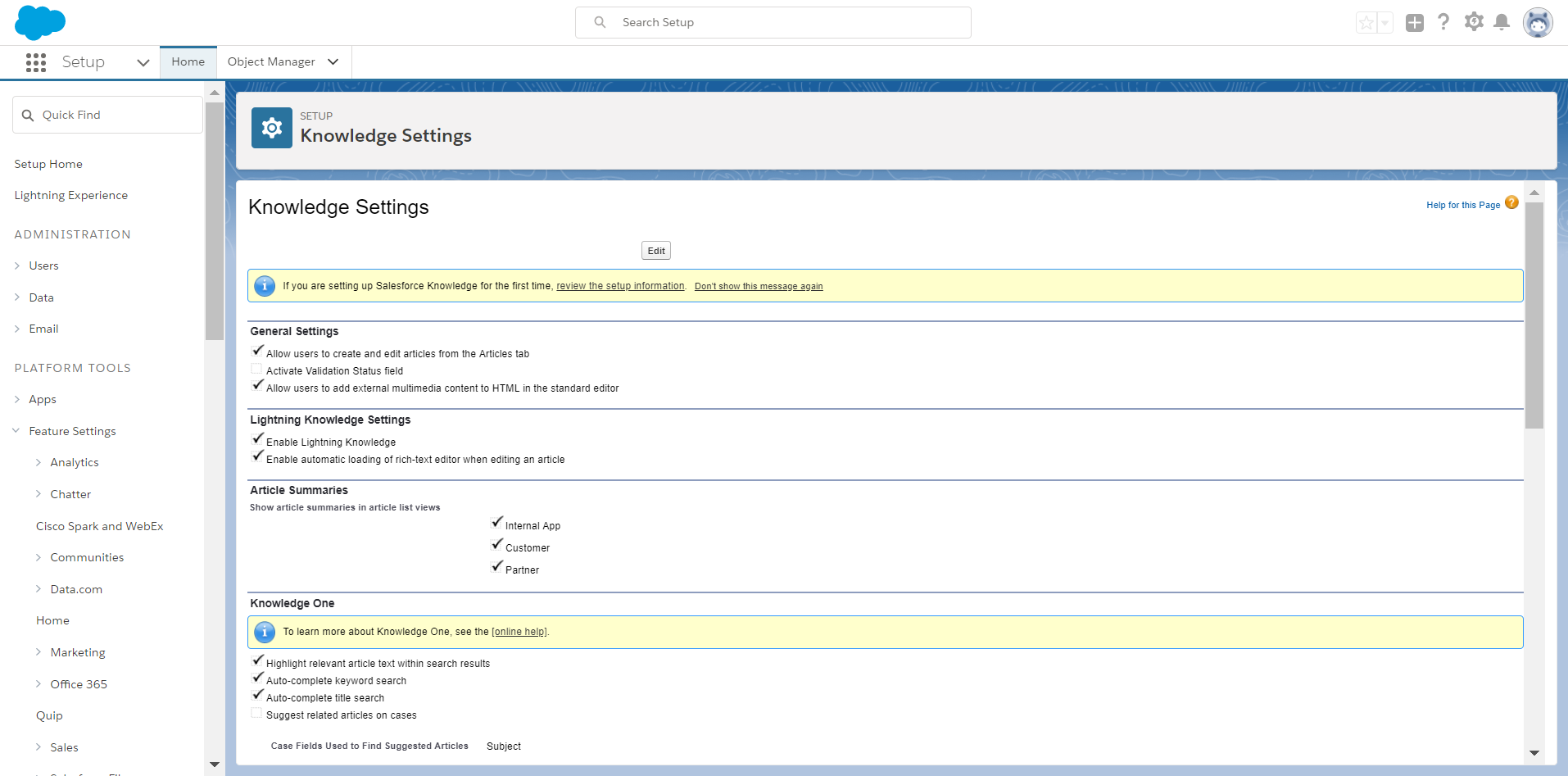The image size is (1568, 776).
Task: Click the Setup gear icon in header
Action: click(x=1474, y=22)
